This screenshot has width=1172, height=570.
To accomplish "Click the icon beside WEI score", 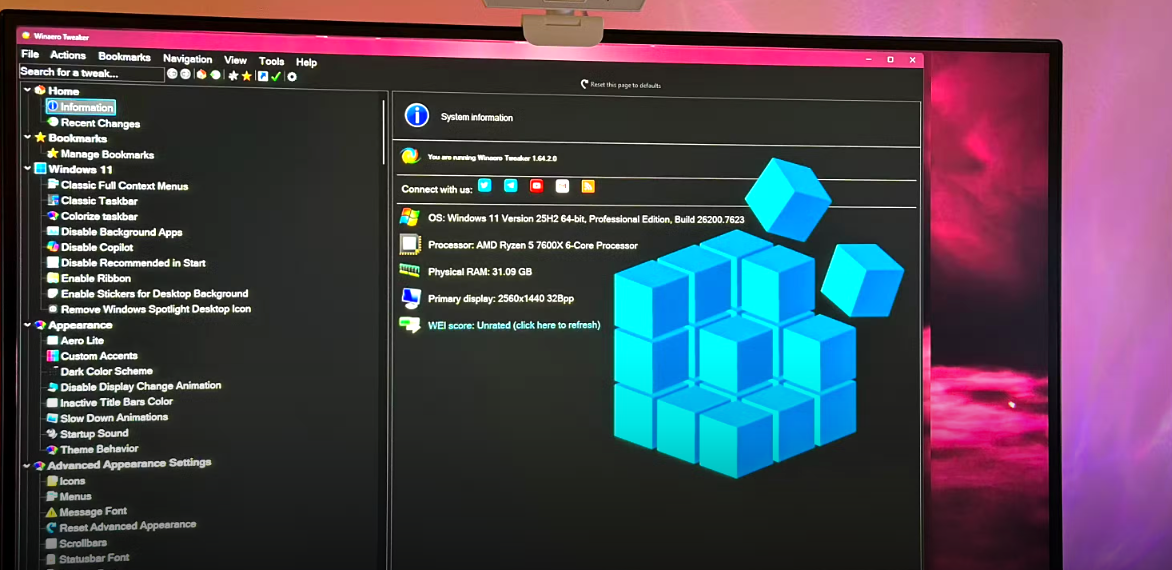I will pos(410,325).
